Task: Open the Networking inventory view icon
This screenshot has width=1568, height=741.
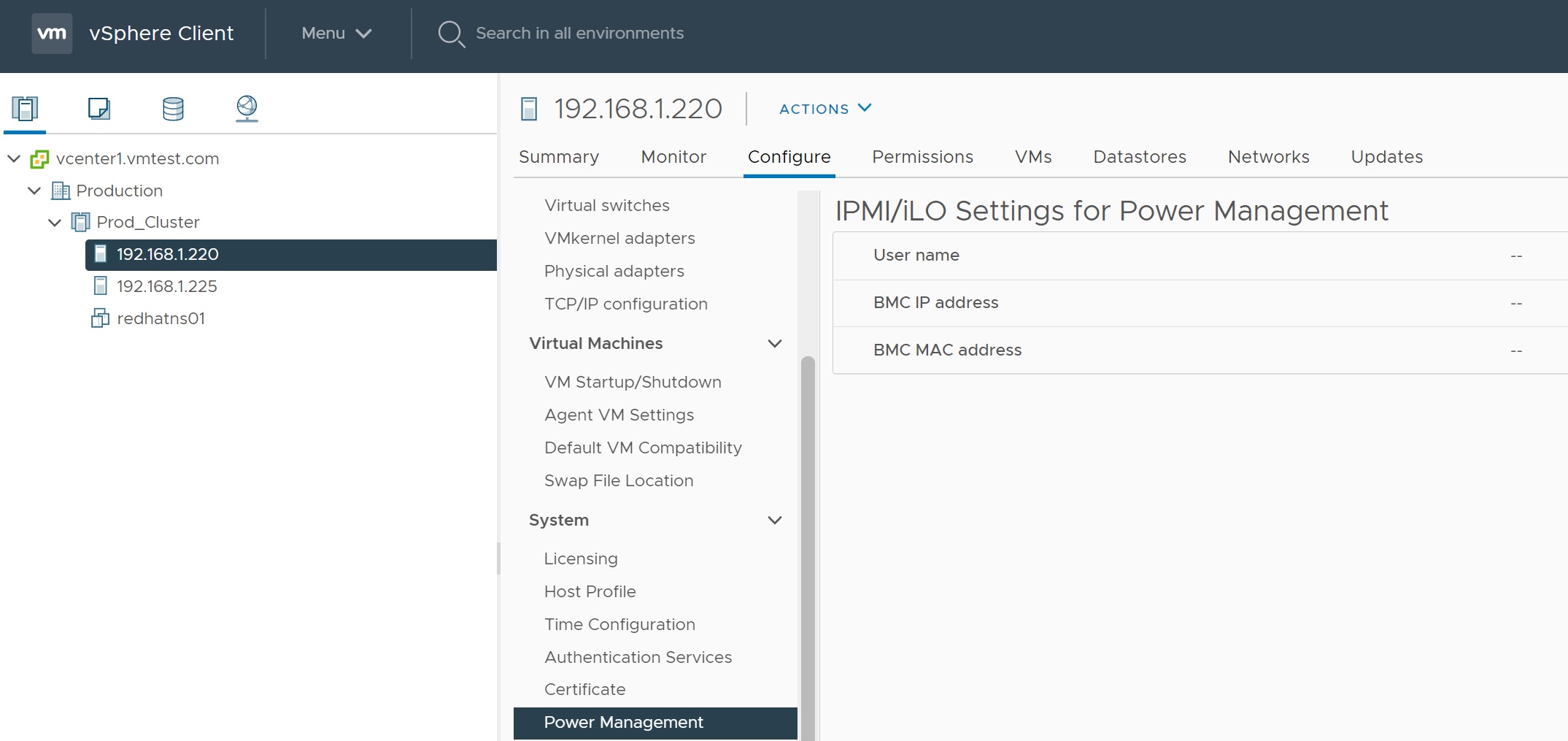Action: 247,109
